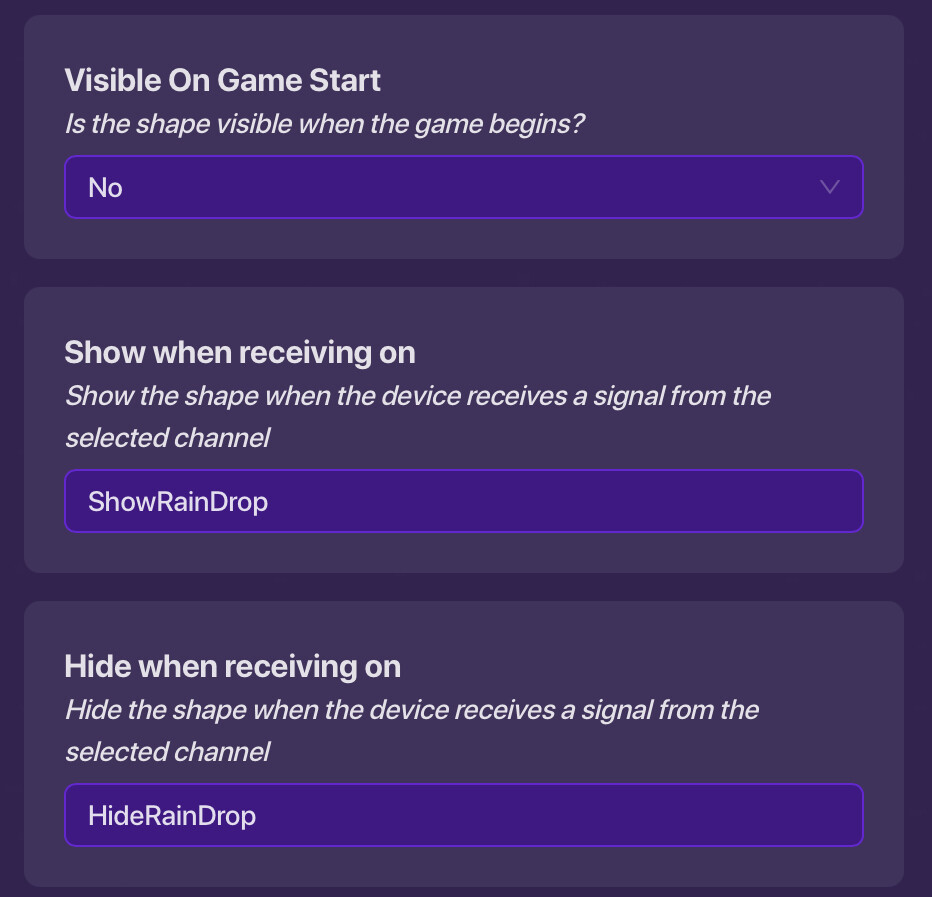Screen dimensions: 932x897
Task: Click the "Is the shape visible" description
Action: pos(324,126)
